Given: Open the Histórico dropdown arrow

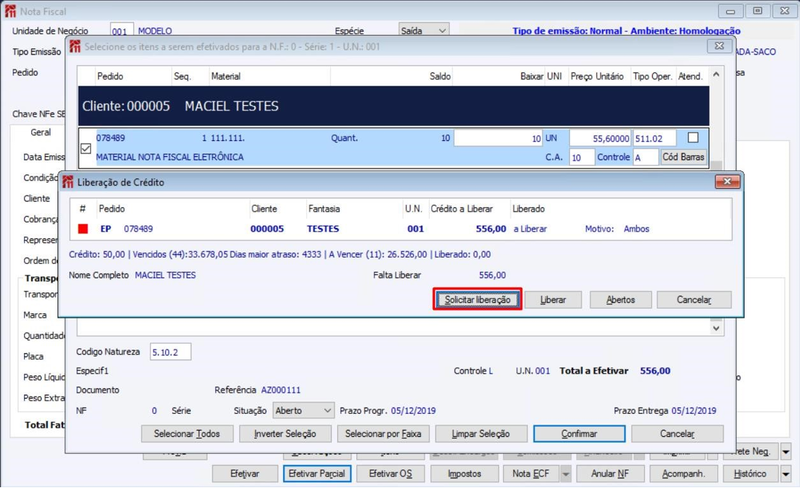Looking at the screenshot, I should [786, 474].
